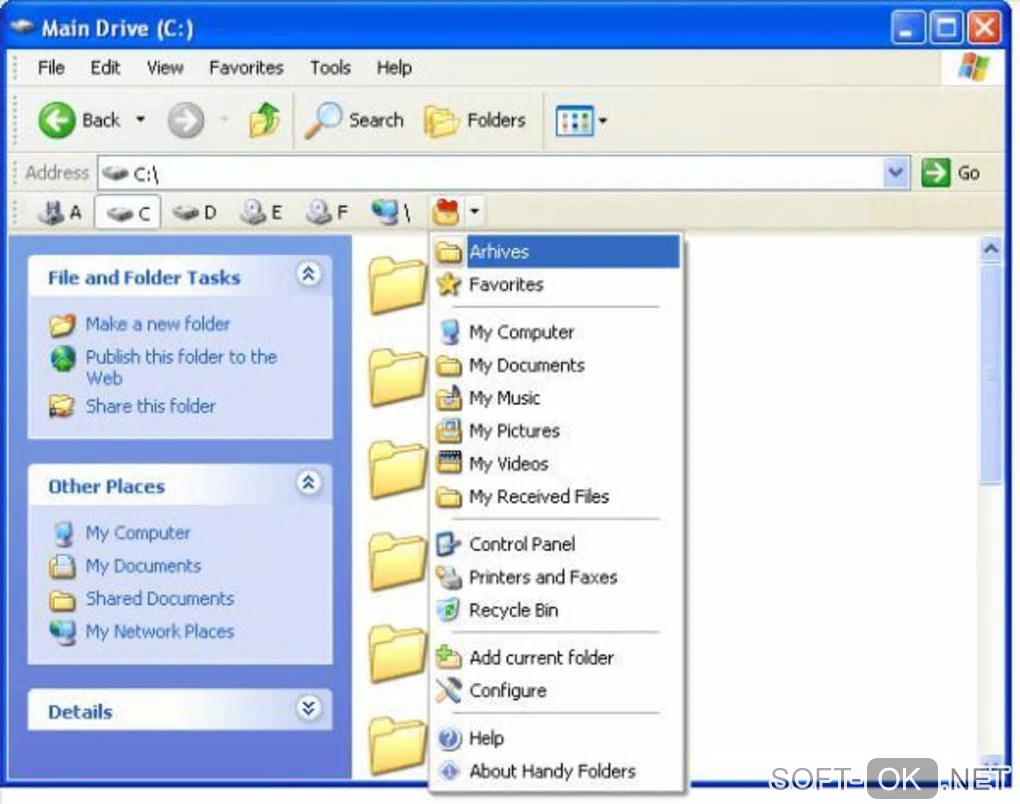Open the Favorites menu

246,68
